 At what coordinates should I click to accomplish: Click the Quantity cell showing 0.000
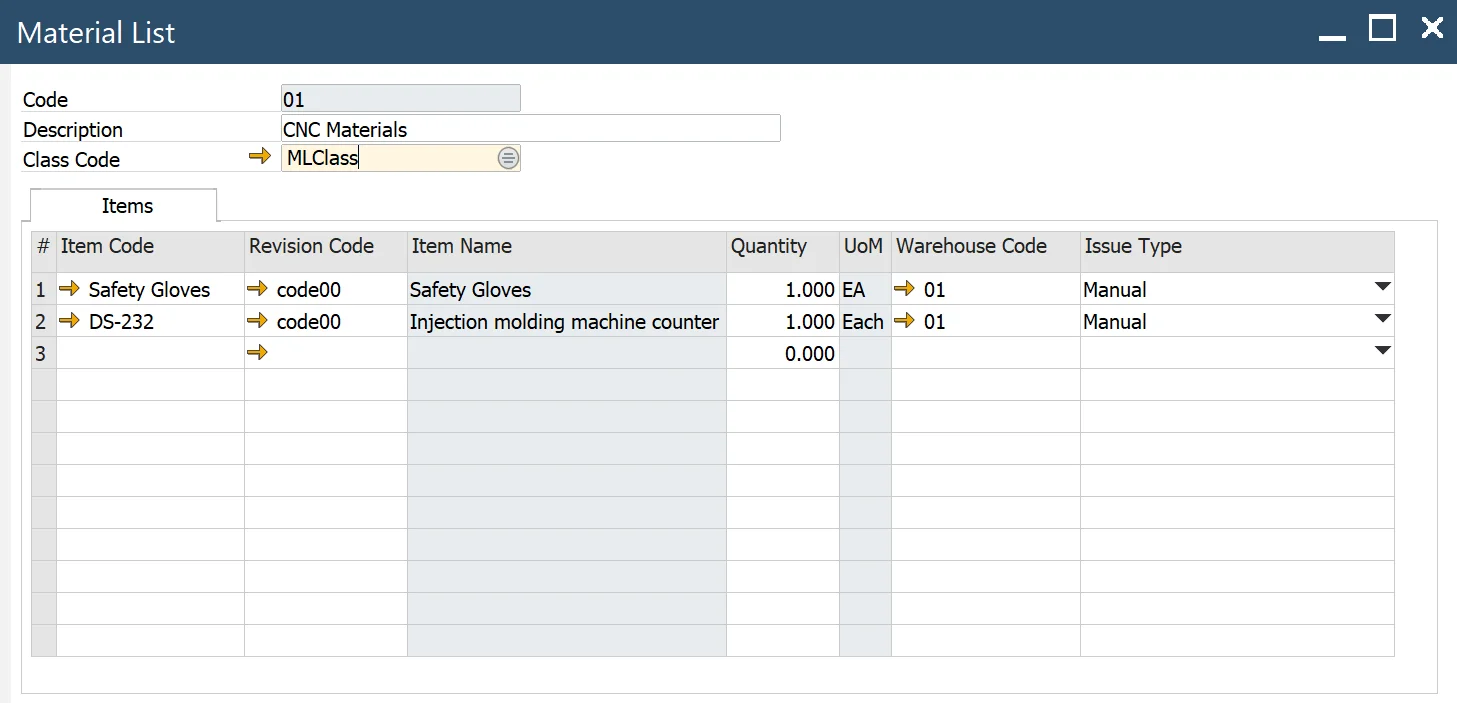(x=800, y=353)
